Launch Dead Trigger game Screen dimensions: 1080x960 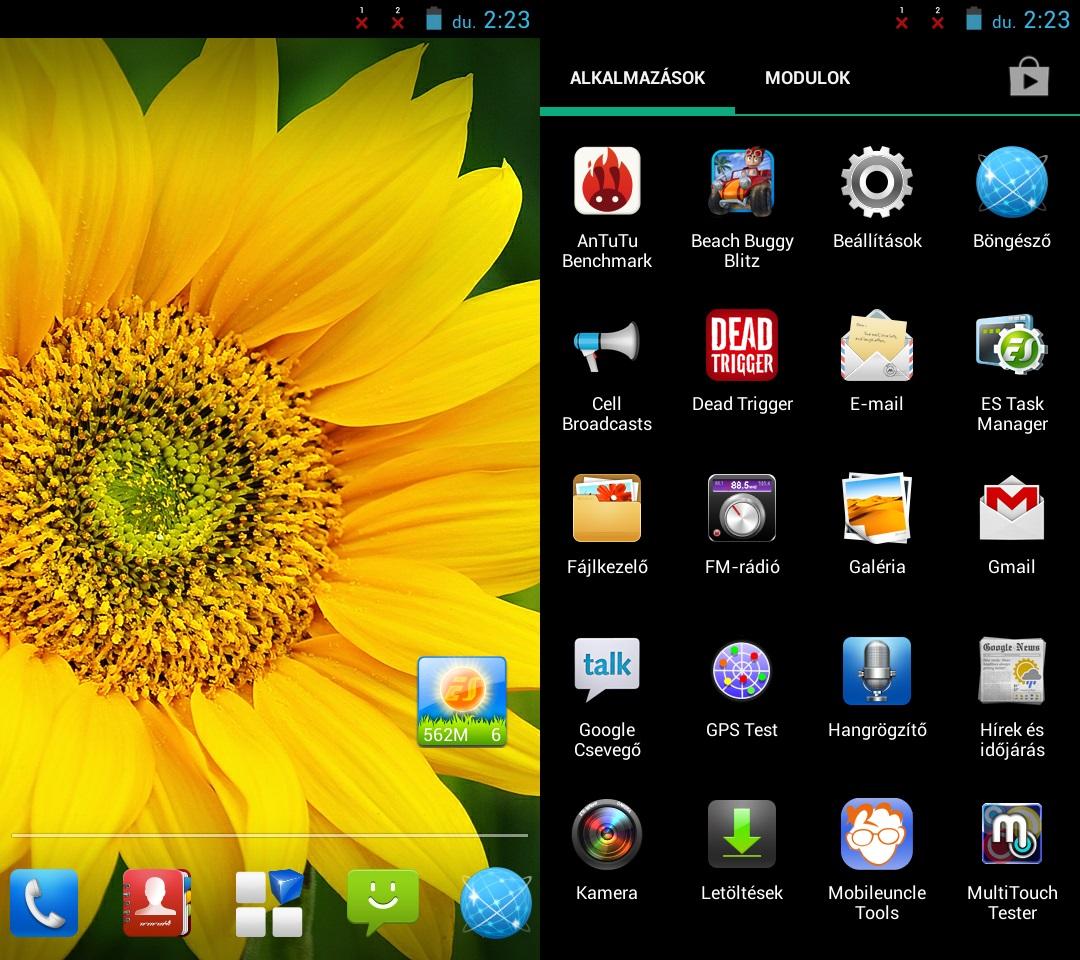742,344
